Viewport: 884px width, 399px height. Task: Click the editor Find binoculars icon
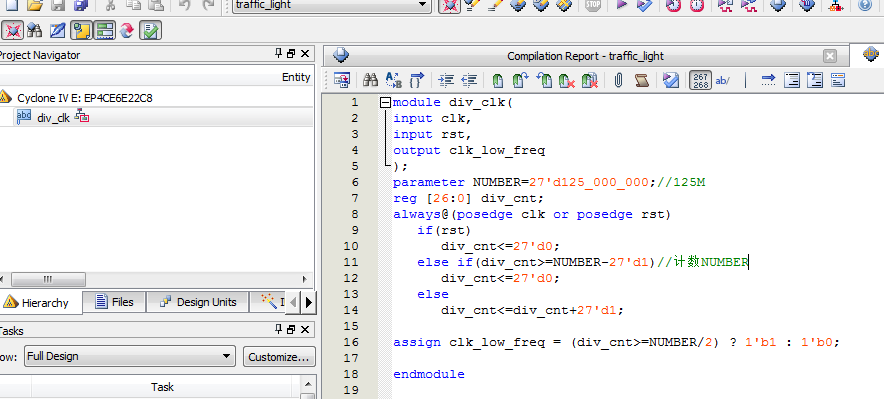point(370,80)
